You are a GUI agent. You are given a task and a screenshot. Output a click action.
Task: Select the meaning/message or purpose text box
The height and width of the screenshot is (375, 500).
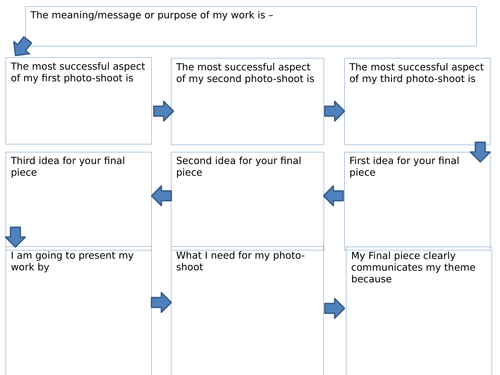click(x=251, y=26)
